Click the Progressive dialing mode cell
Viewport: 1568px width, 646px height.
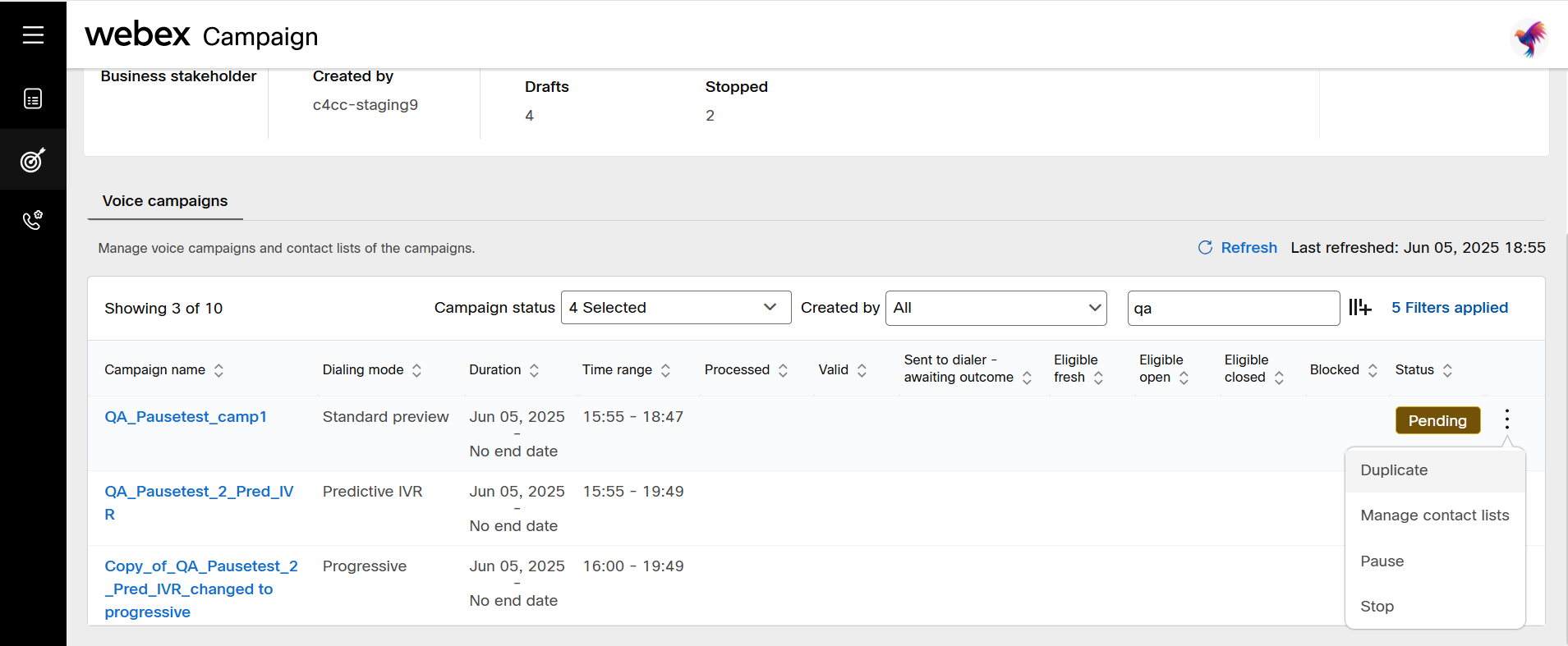pyautogui.click(x=365, y=566)
